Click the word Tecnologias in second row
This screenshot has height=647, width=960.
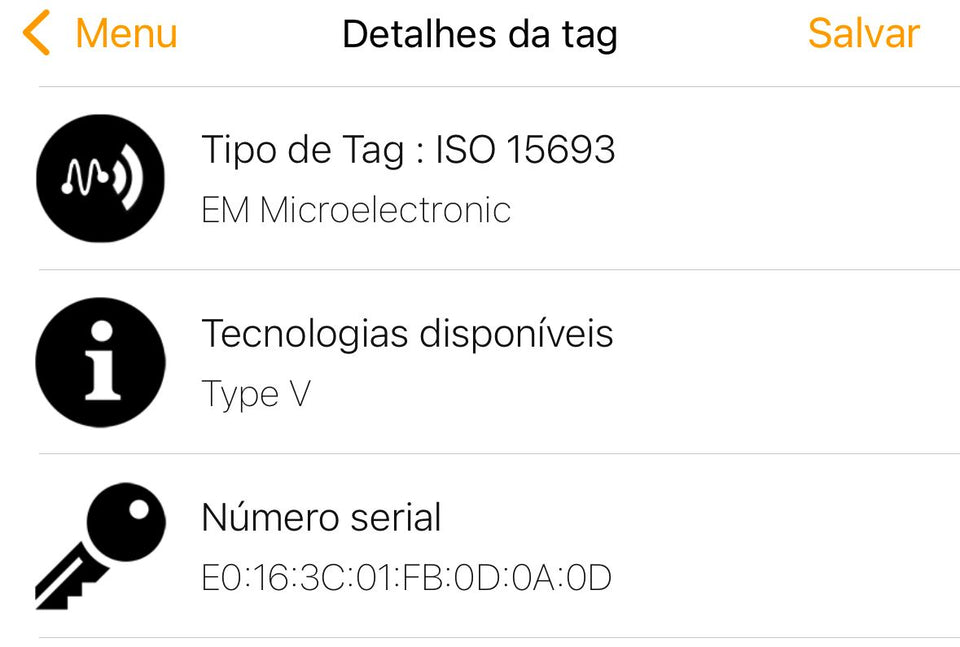305,335
